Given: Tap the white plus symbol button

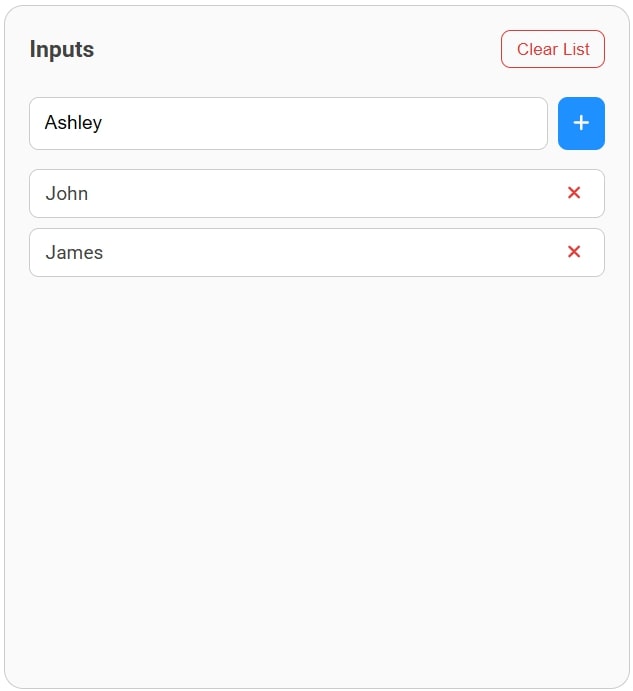Looking at the screenshot, I should (x=581, y=123).
